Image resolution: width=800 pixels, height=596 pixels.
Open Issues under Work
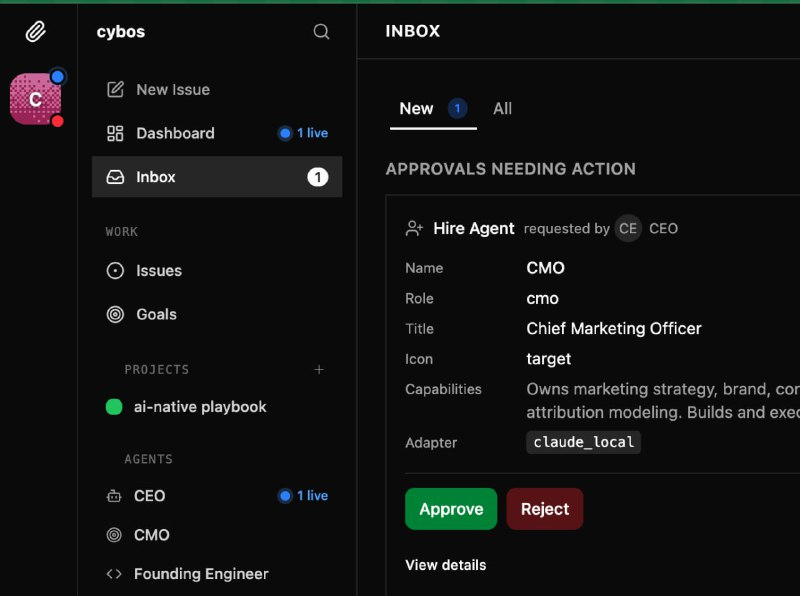coord(158,271)
